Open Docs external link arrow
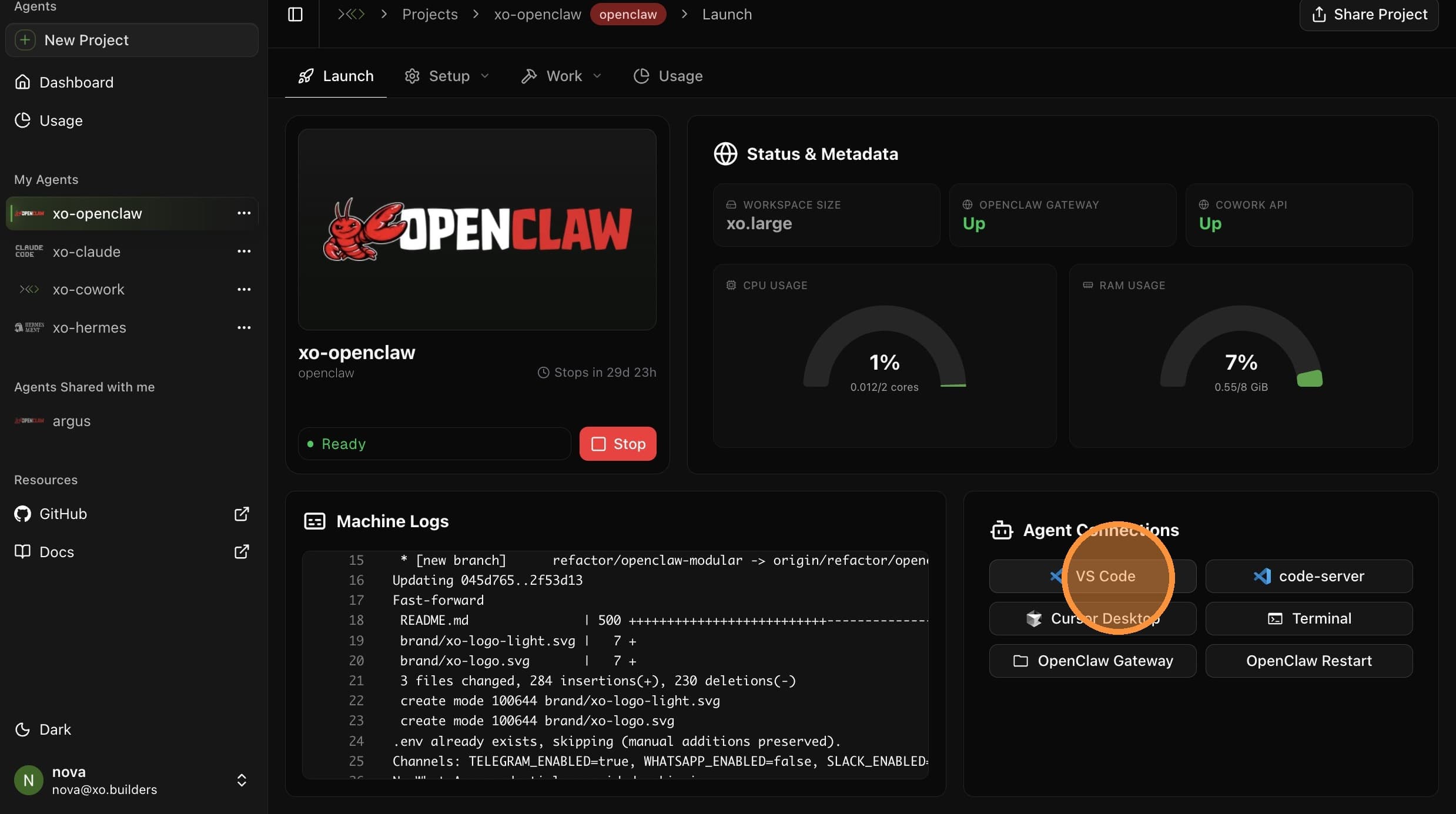Screen dimensions: 1456x814 tap(242, 551)
